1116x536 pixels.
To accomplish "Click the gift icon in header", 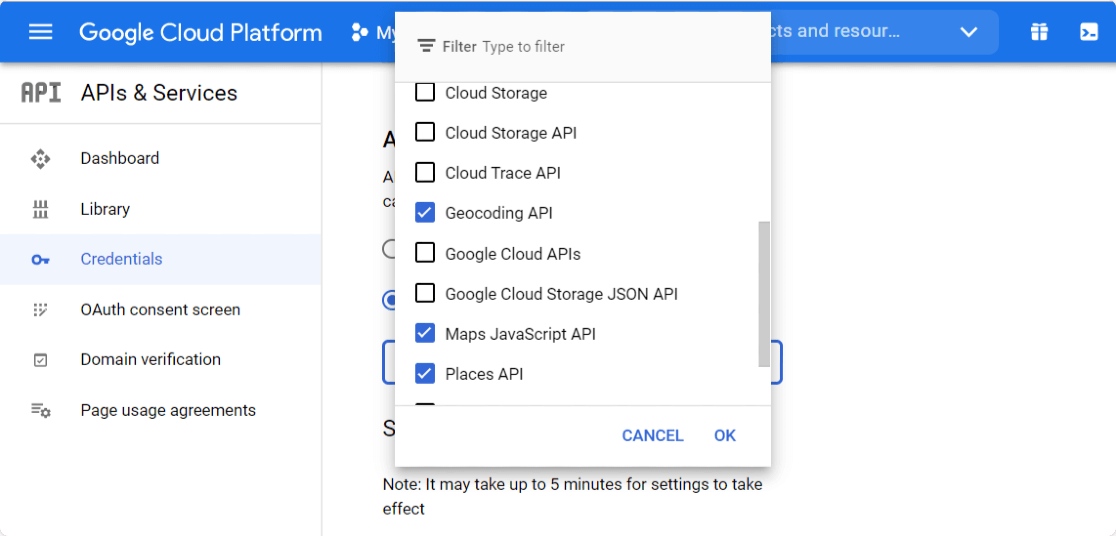I will click(x=1039, y=32).
